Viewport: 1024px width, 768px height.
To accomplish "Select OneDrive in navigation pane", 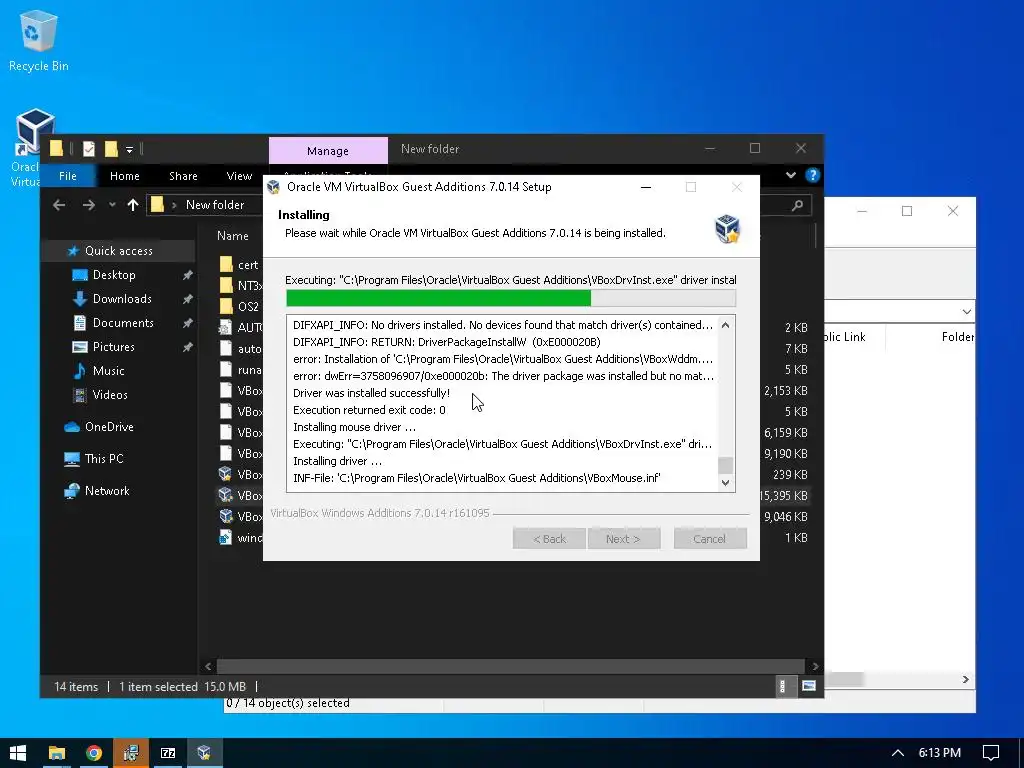I will tap(108, 427).
